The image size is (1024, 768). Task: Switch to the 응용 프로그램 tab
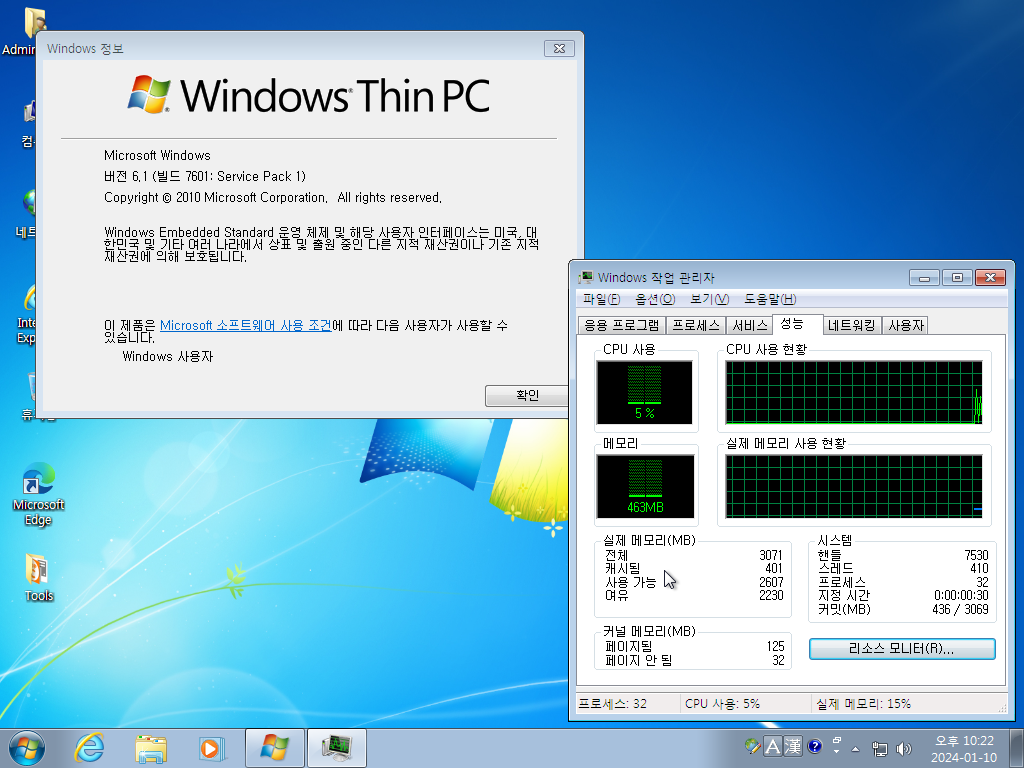pyautogui.click(x=622, y=325)
